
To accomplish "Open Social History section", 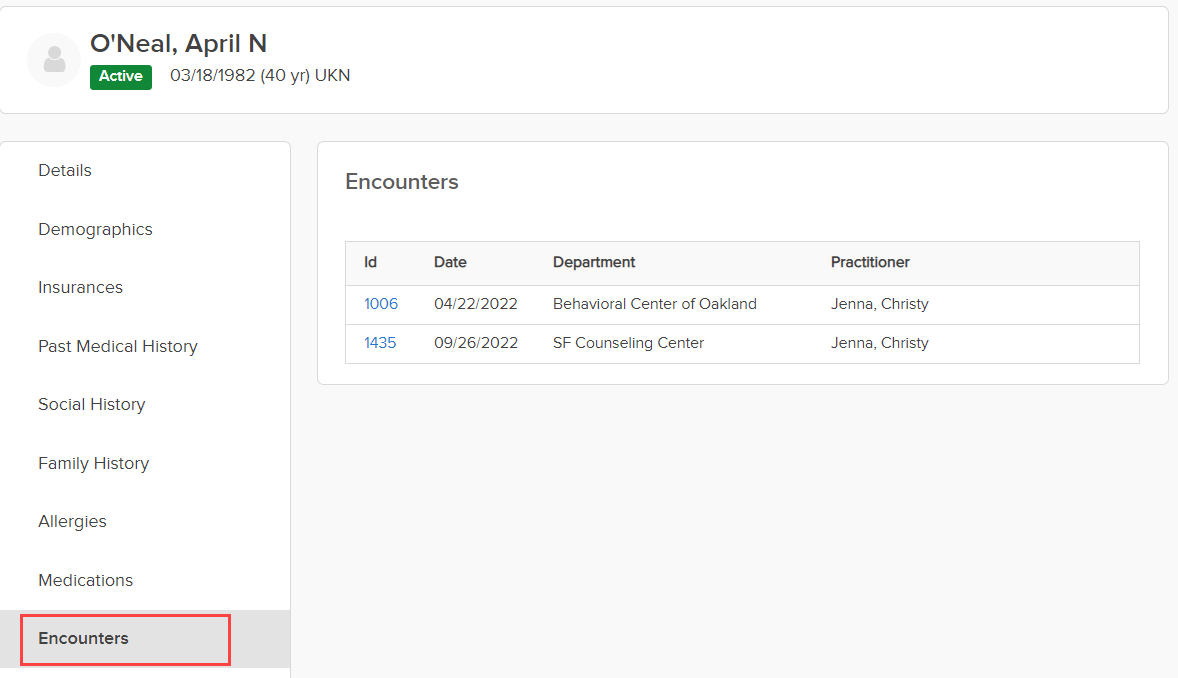I will pos(92,405).
